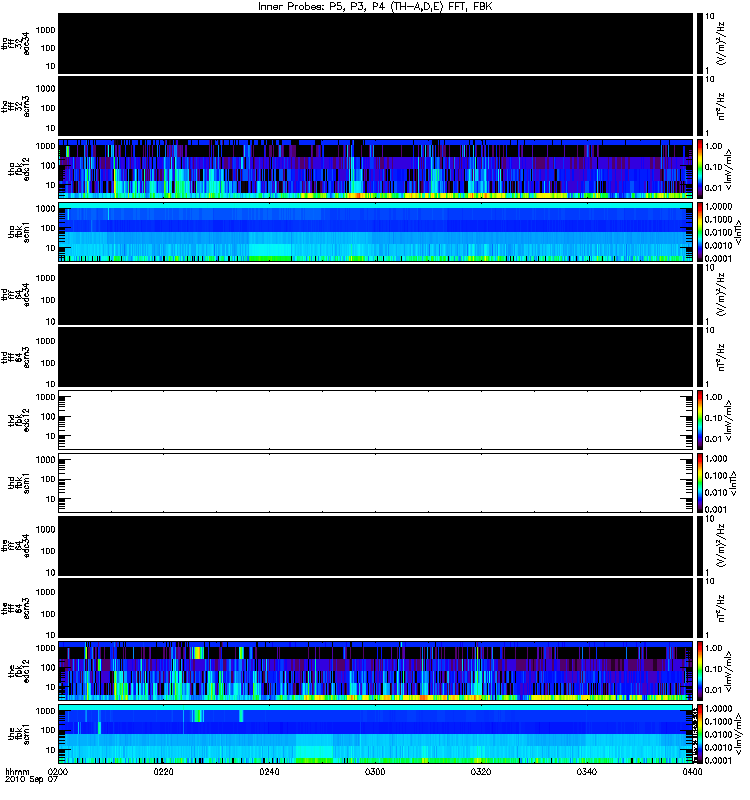Click the black color bar of thd fff edc34 panel
Viewport: 750px width, 800px height.
[700, 294]
